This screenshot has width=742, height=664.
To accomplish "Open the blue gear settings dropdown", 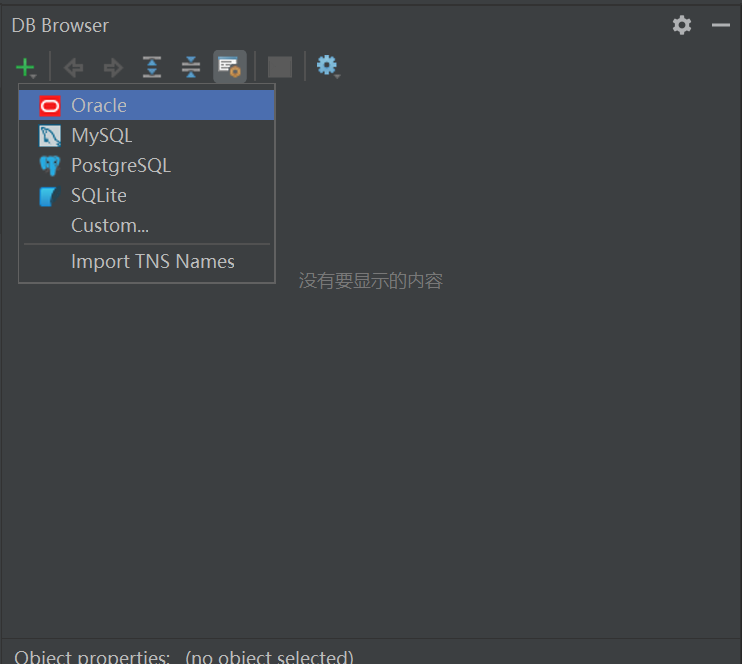I will coord(327,66).
